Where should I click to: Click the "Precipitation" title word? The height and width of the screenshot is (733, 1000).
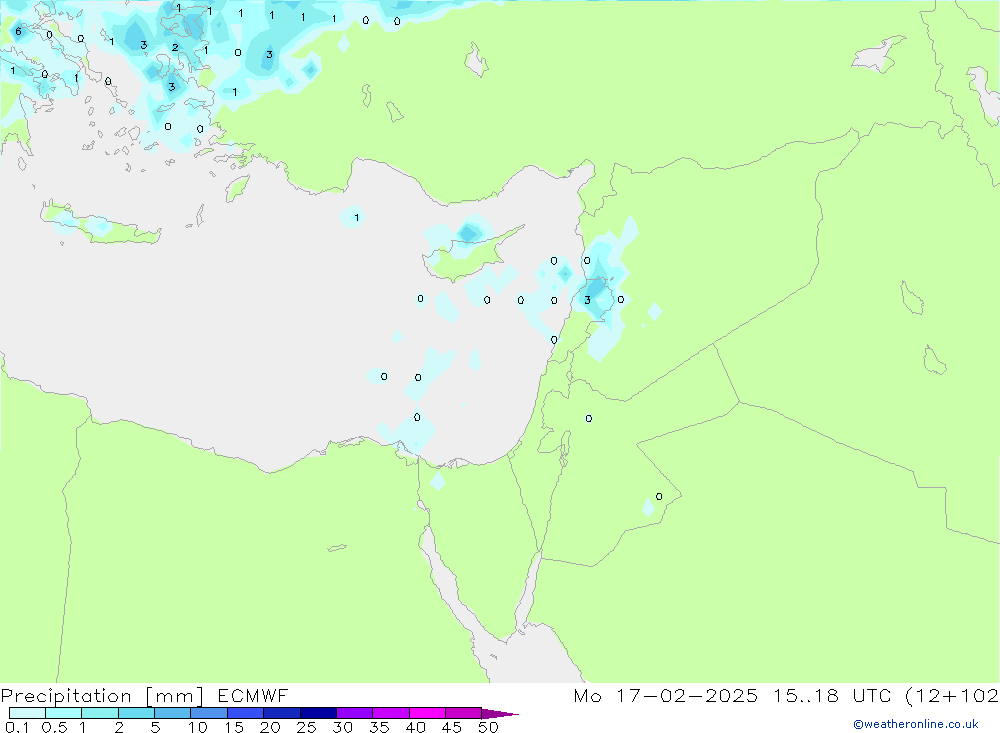click(x=66, y=696)
